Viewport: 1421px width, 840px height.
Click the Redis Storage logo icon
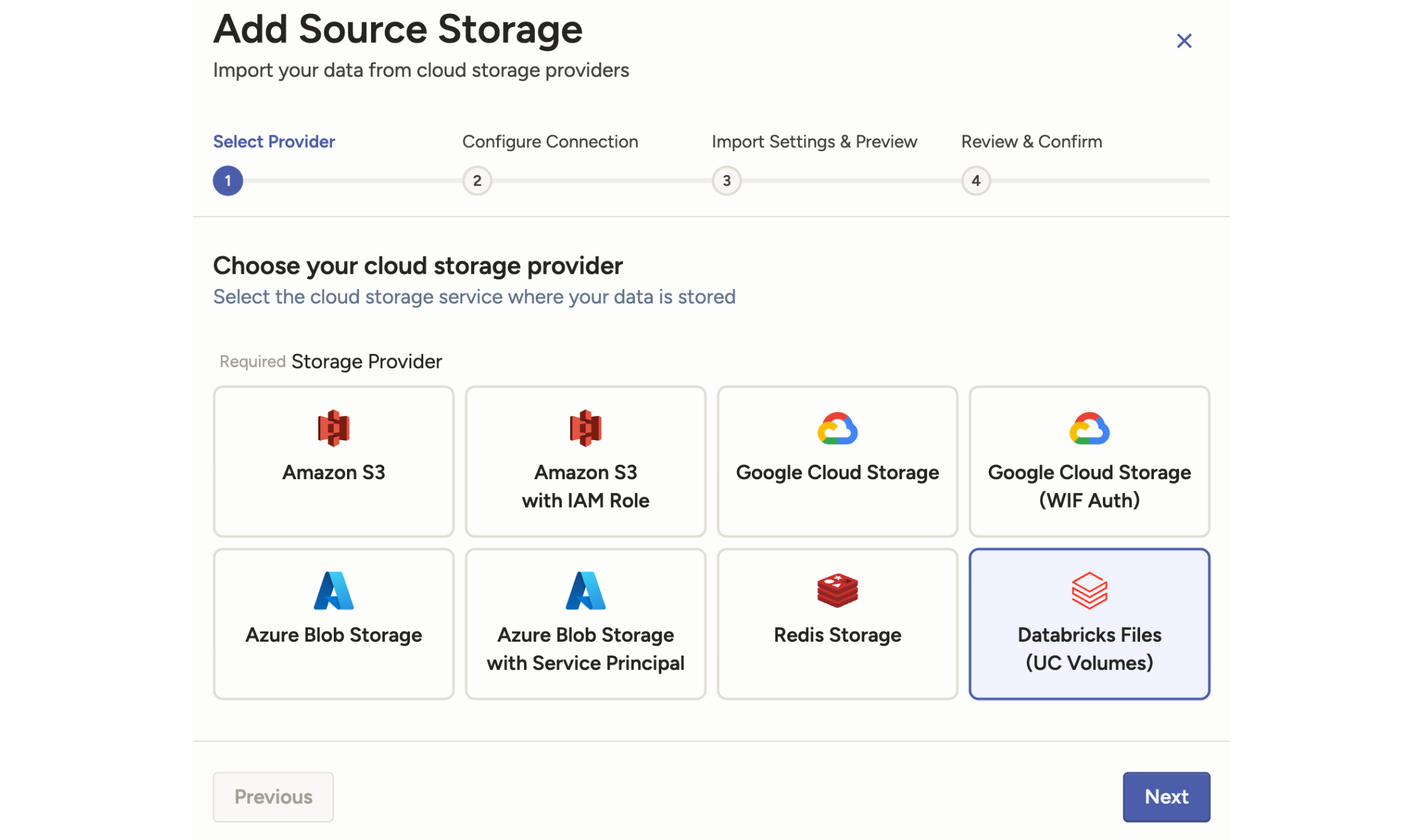point(837,591)
